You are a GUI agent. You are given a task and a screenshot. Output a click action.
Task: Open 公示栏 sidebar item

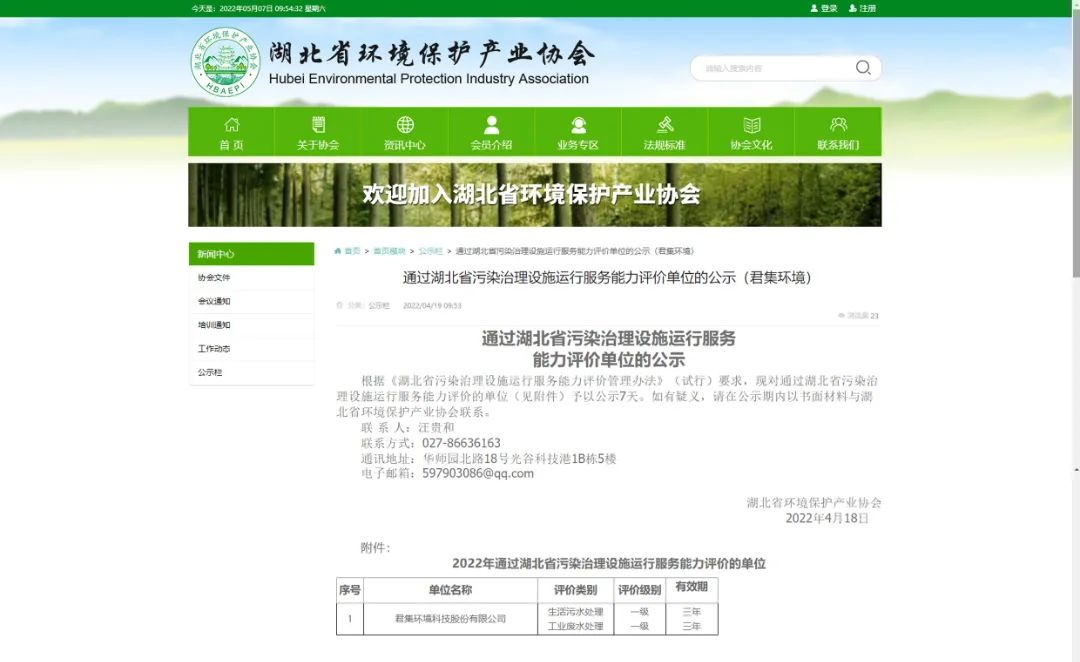click(210, 373)
